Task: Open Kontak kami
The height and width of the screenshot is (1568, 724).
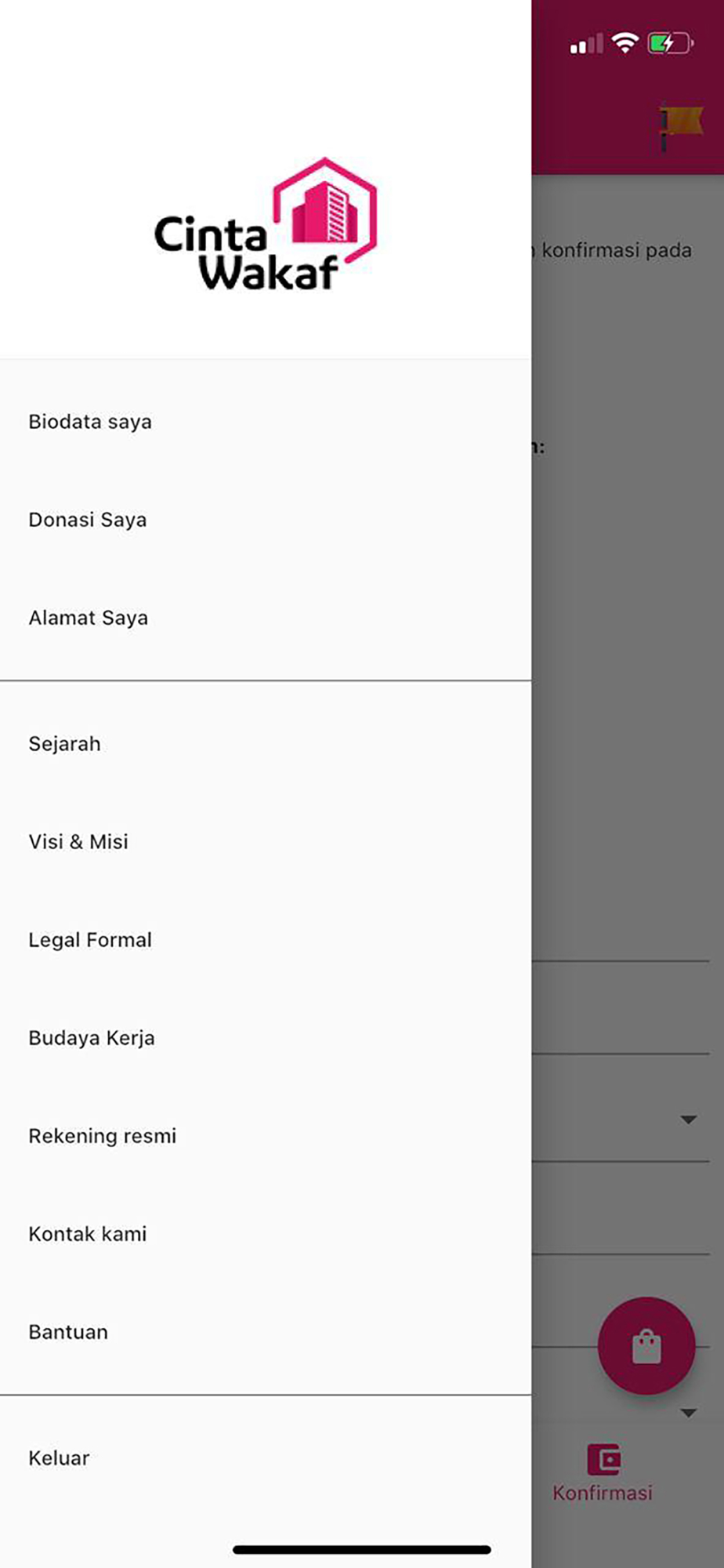Action: tap(266, 1234)
